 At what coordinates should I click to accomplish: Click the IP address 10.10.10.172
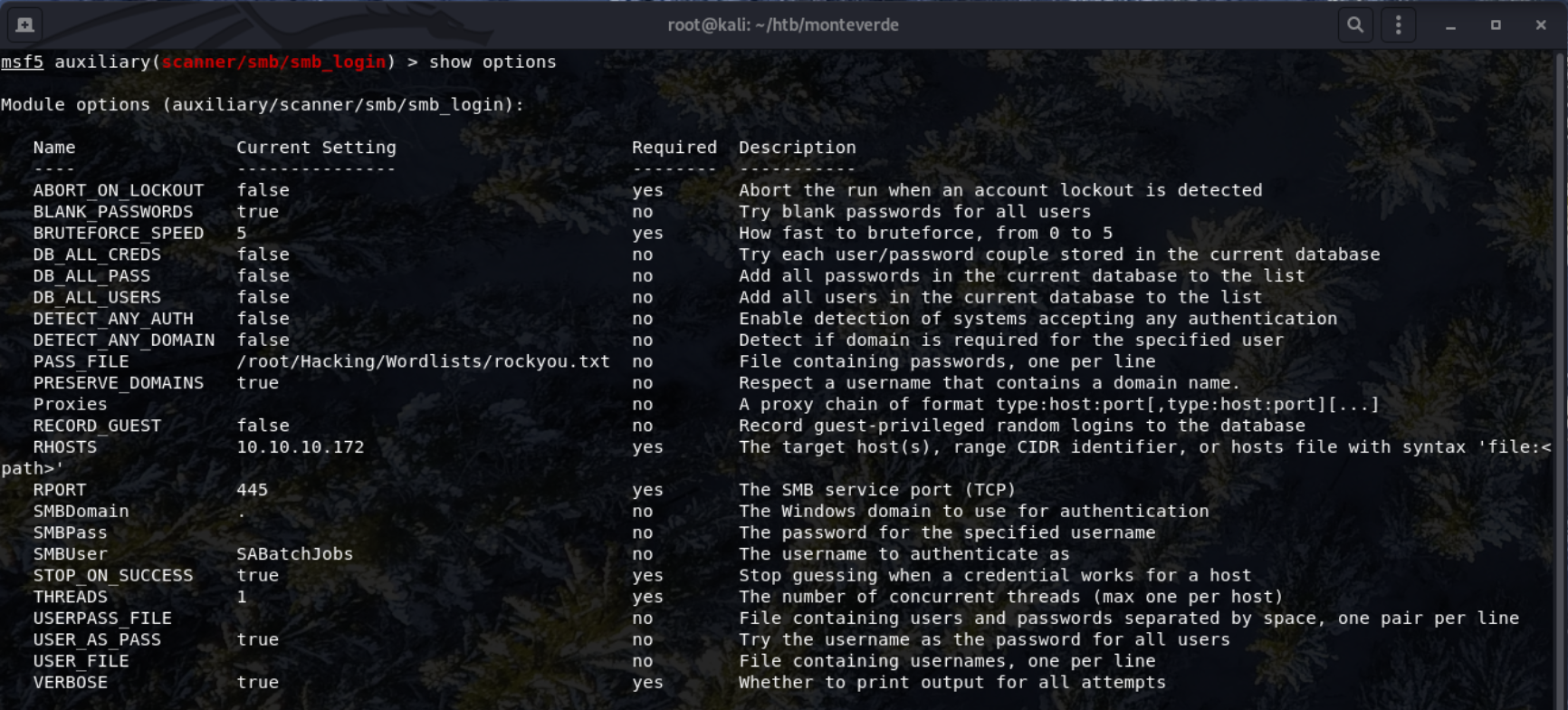tap(301, 446)
